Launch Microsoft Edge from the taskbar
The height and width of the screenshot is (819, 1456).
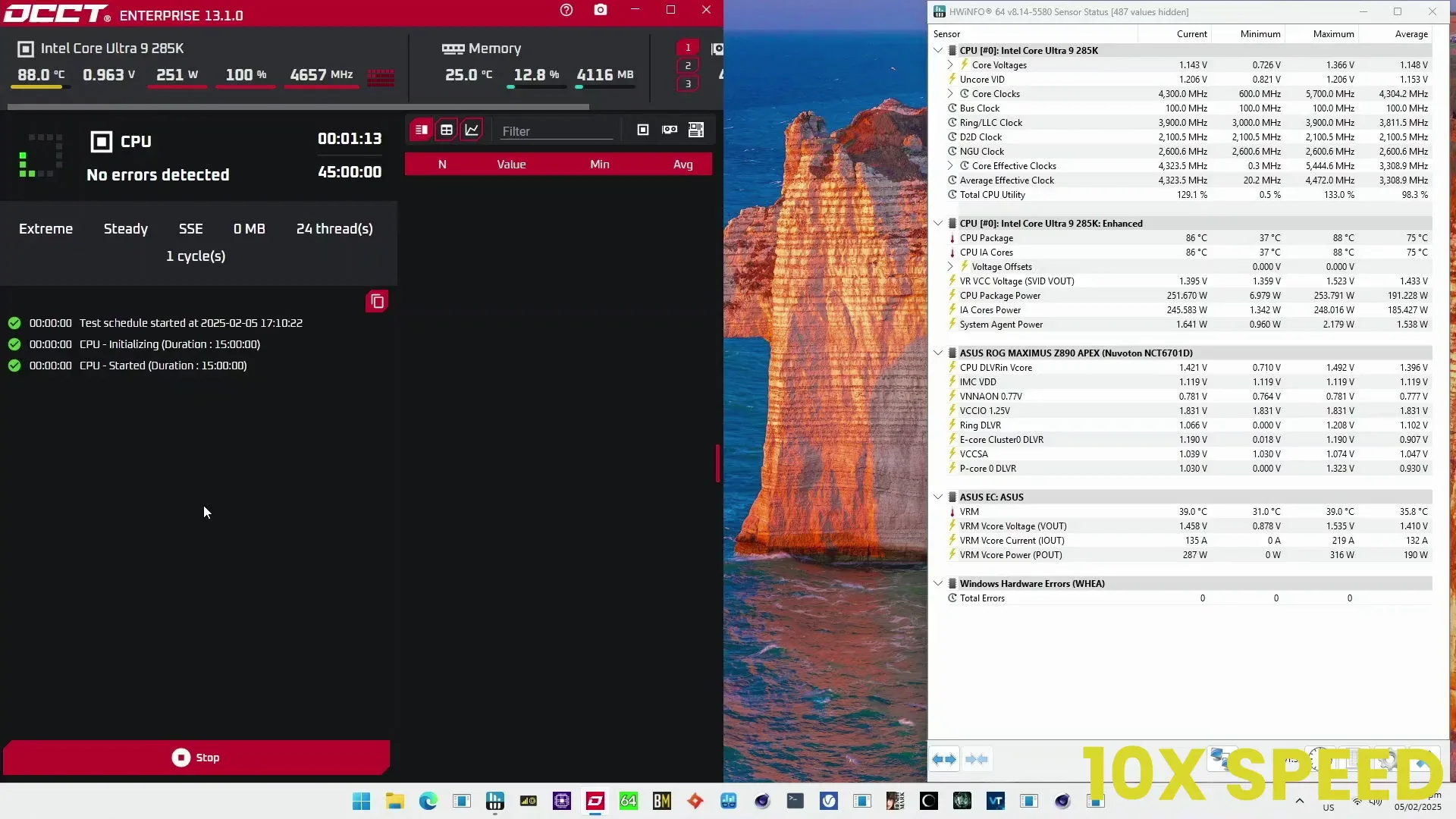coord(428,801)
